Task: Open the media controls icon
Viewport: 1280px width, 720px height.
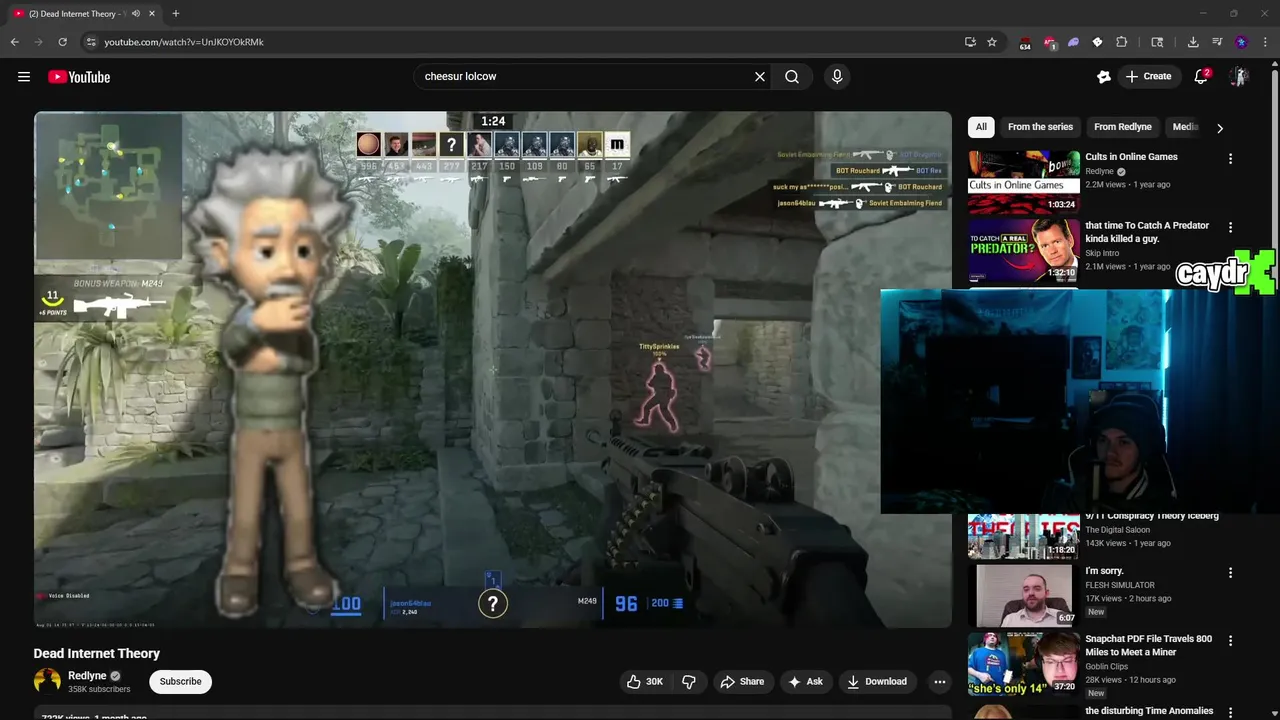Action: point(1217,42)
